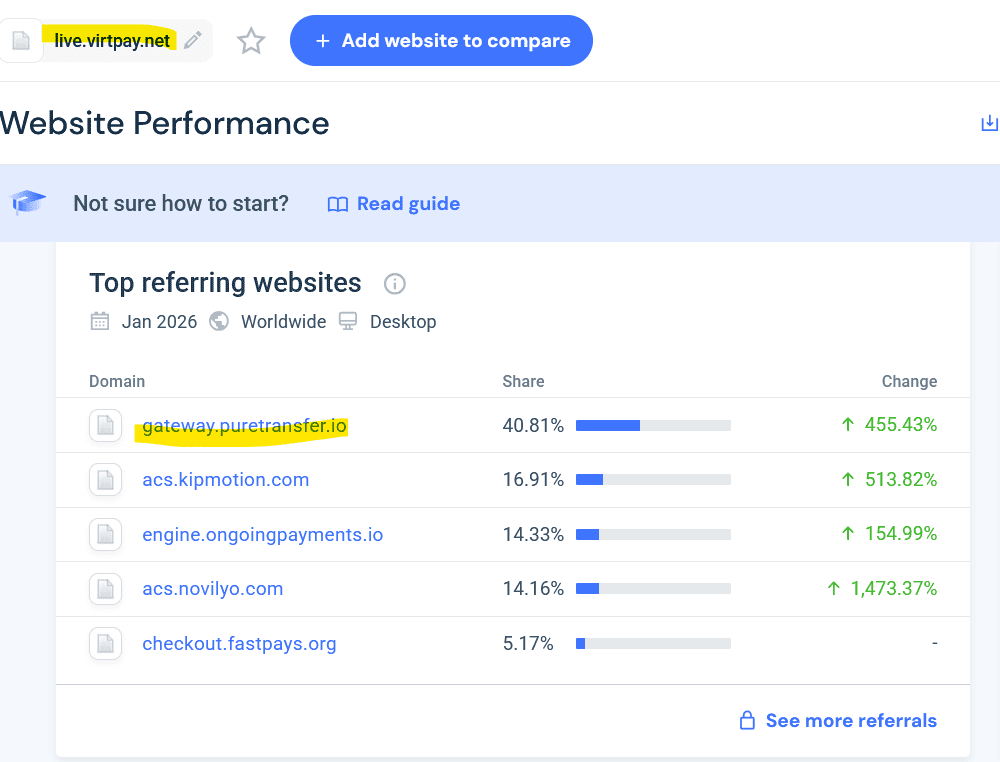Click the book icon beside Read guide
1000x762 pixels.
pos(338,203)
